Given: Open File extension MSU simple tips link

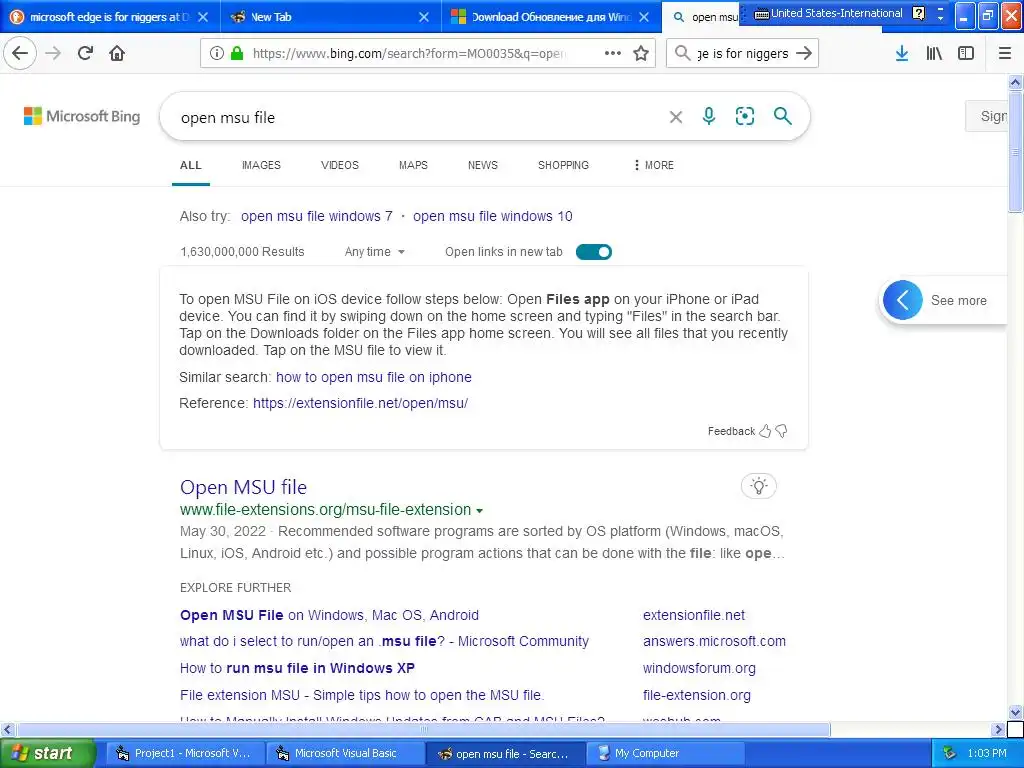Looking at the screenshot, I should coord(362,695).
